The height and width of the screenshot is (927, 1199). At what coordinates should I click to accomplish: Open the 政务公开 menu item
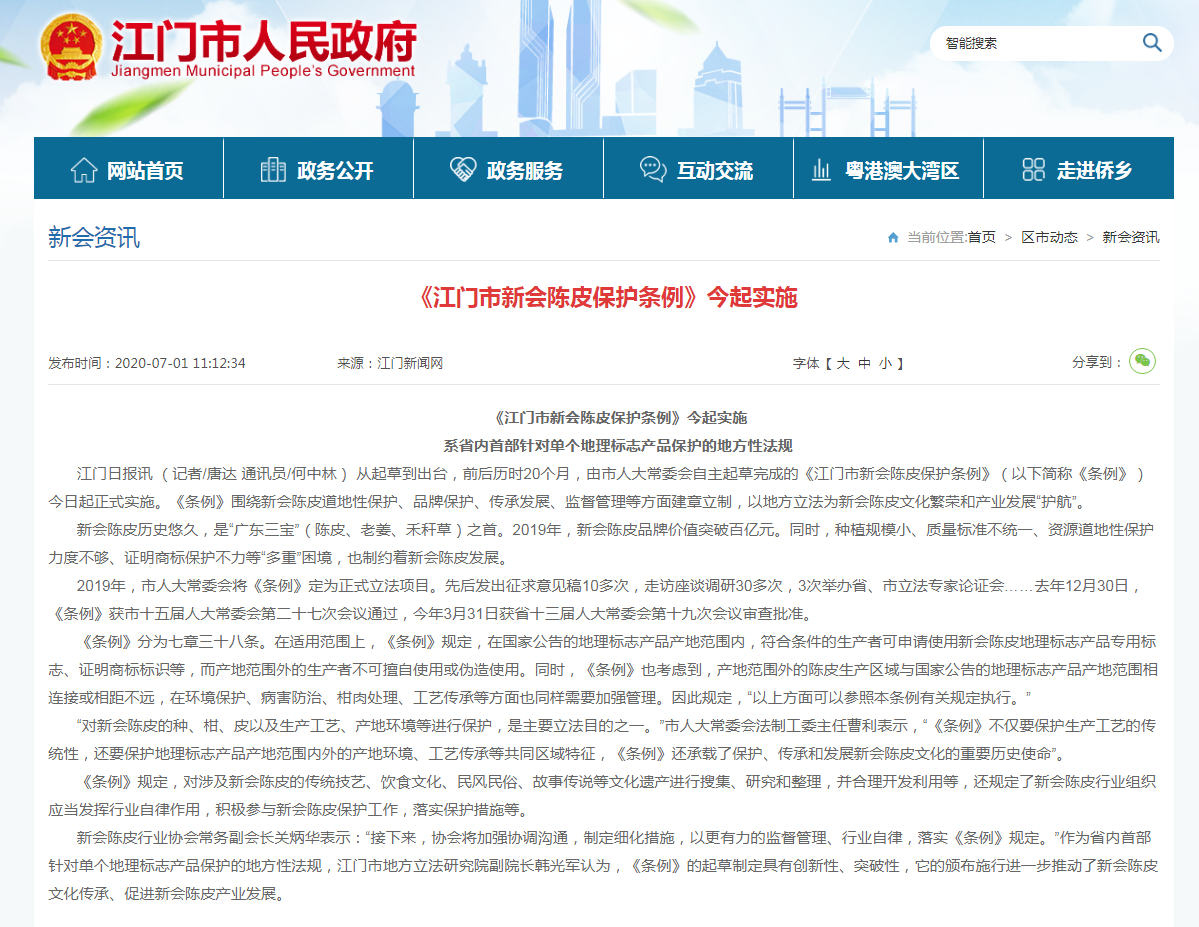[319, 168]
